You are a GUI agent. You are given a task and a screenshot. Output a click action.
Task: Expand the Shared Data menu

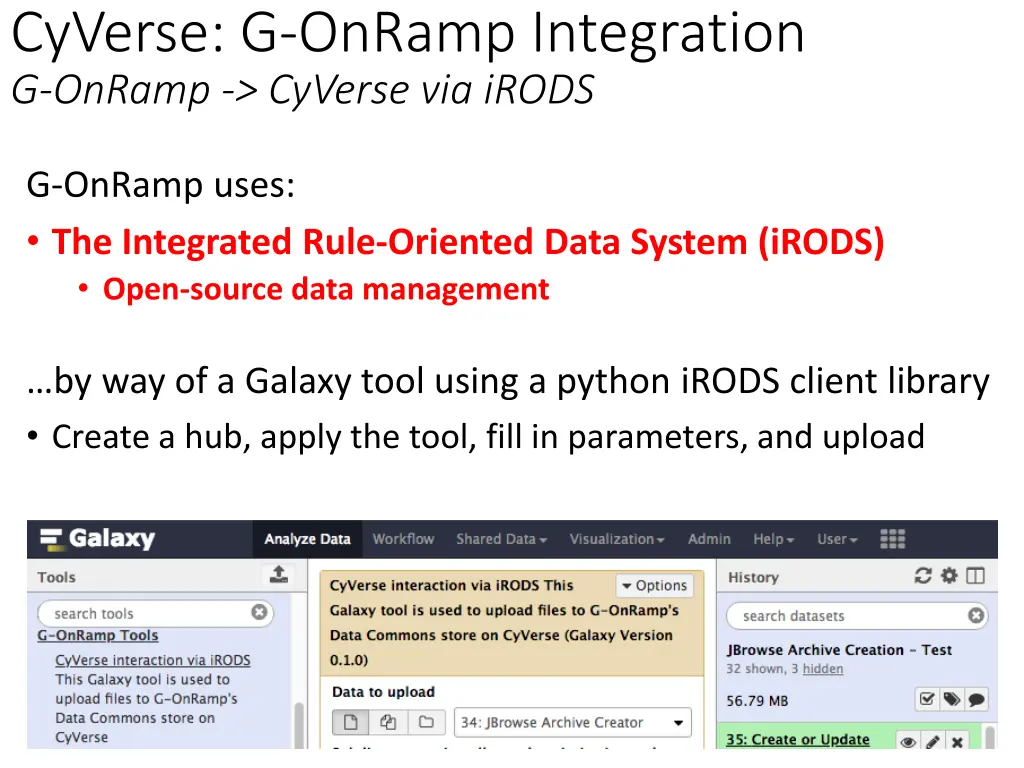click(x=502, y=539)
